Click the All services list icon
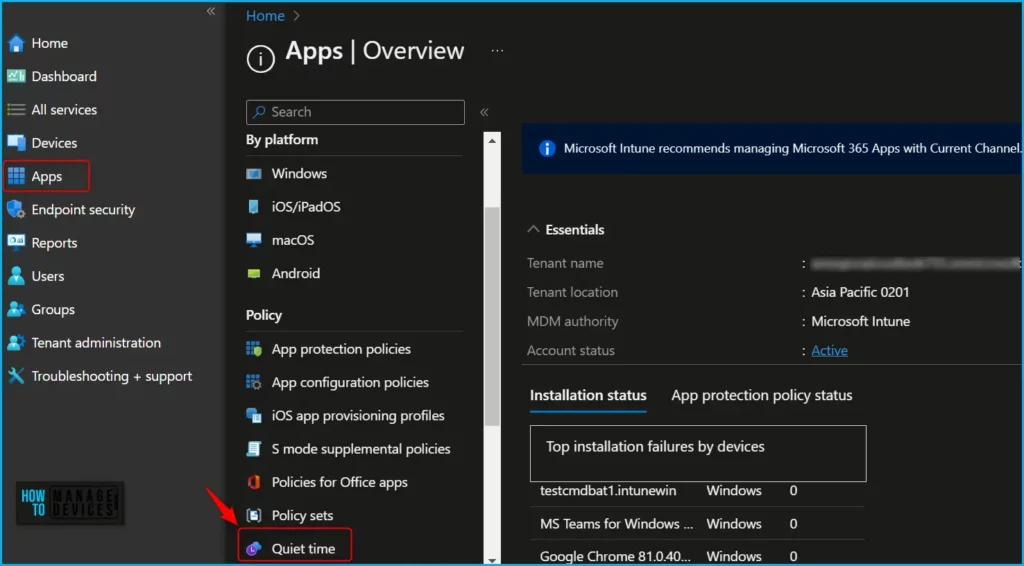1024x566 pixels. [16, 110]
